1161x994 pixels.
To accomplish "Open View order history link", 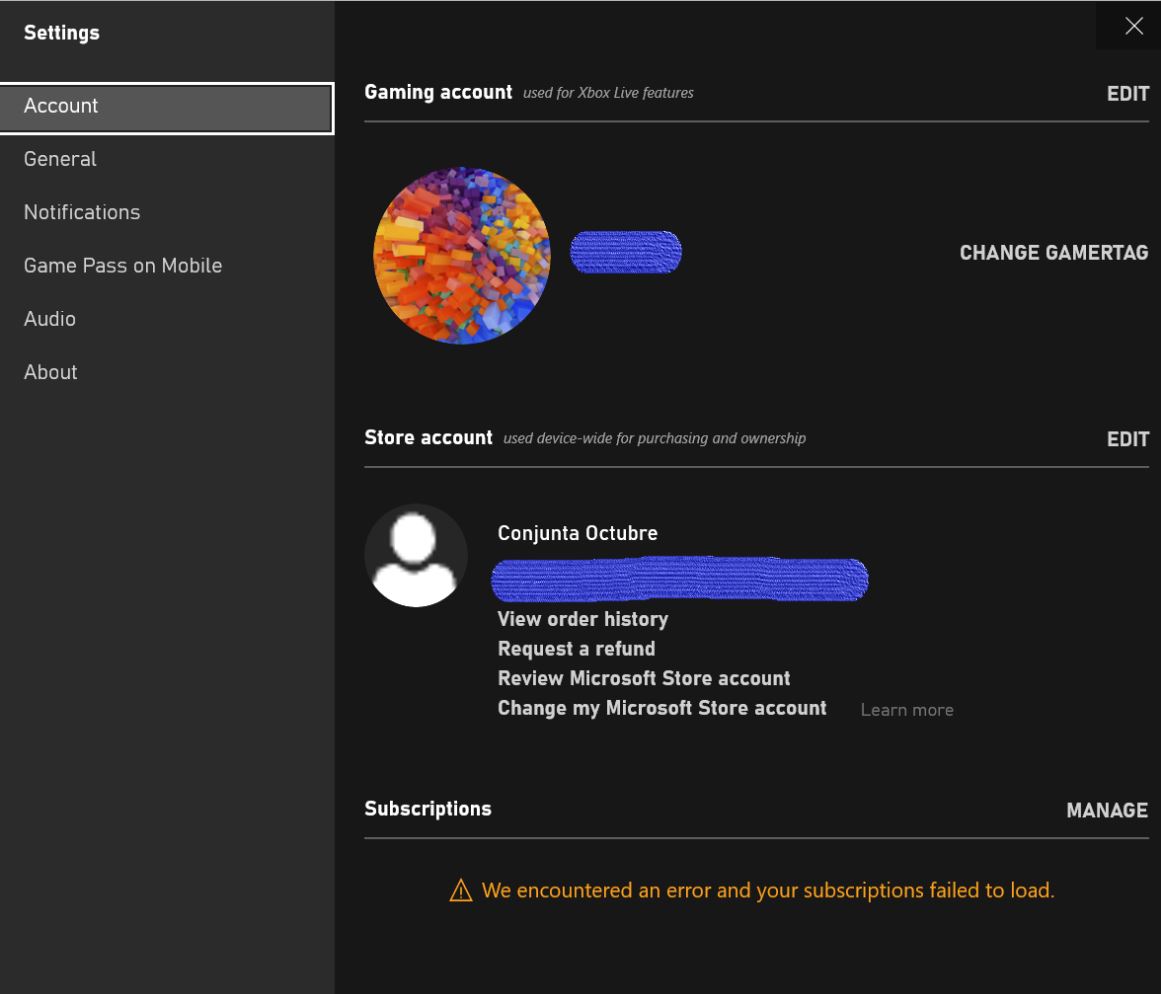I will tap(582, 619).
